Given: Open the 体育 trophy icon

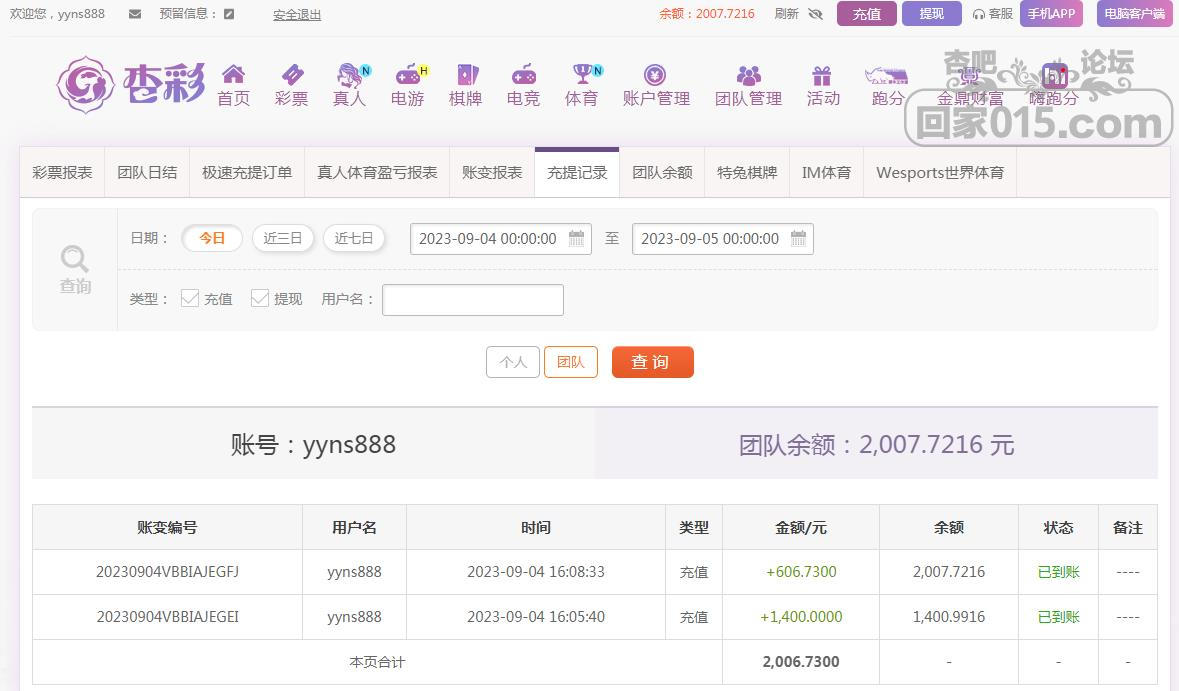Looking at the screenshot, I should coord(582,75).
